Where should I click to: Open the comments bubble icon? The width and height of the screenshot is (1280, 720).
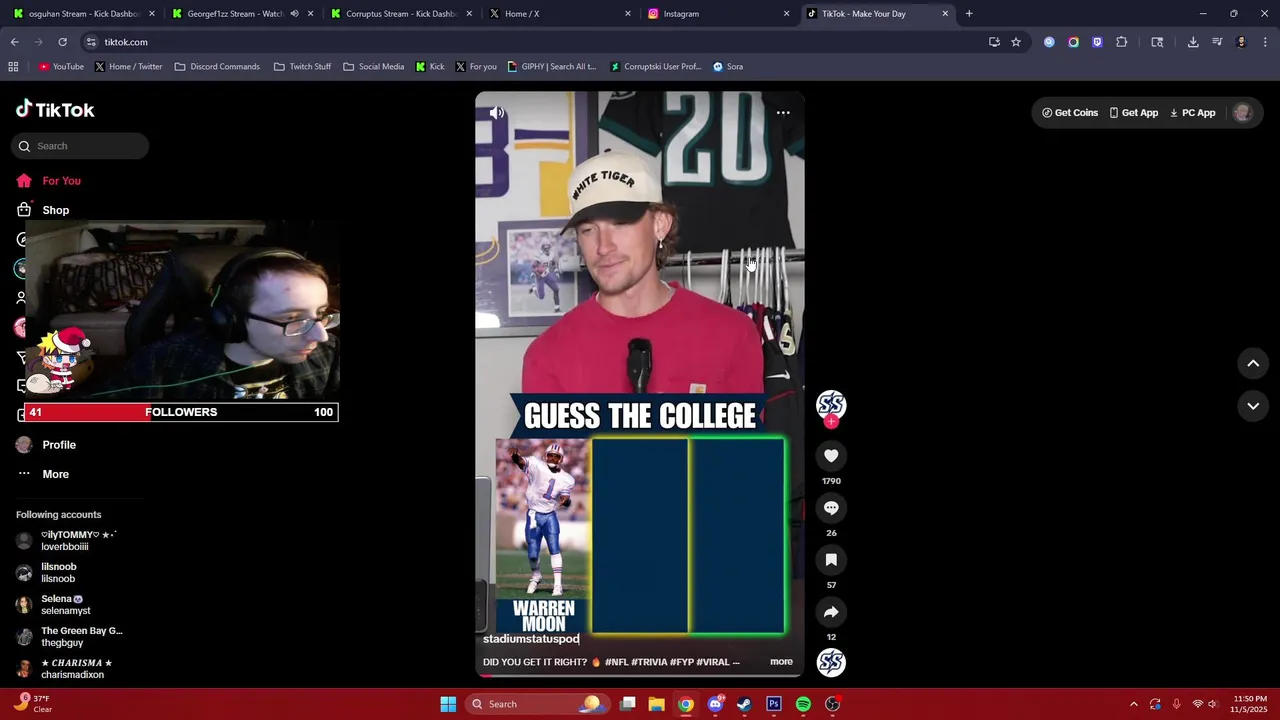pos(831,508)
